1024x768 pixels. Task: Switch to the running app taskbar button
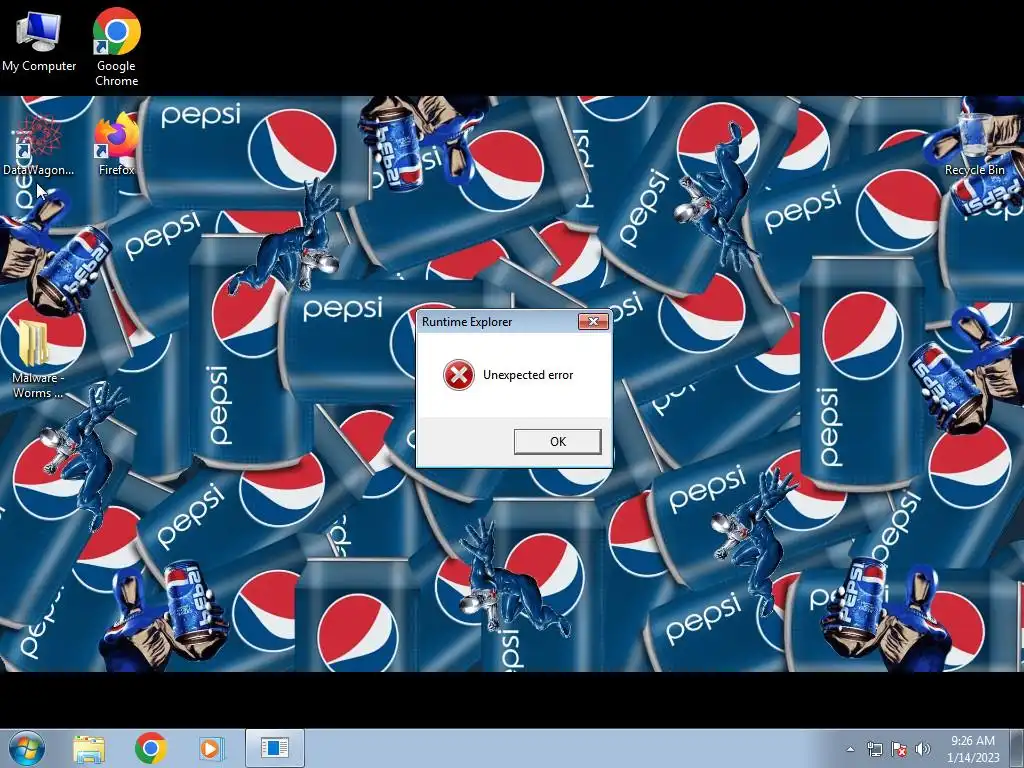pos(274,748)
